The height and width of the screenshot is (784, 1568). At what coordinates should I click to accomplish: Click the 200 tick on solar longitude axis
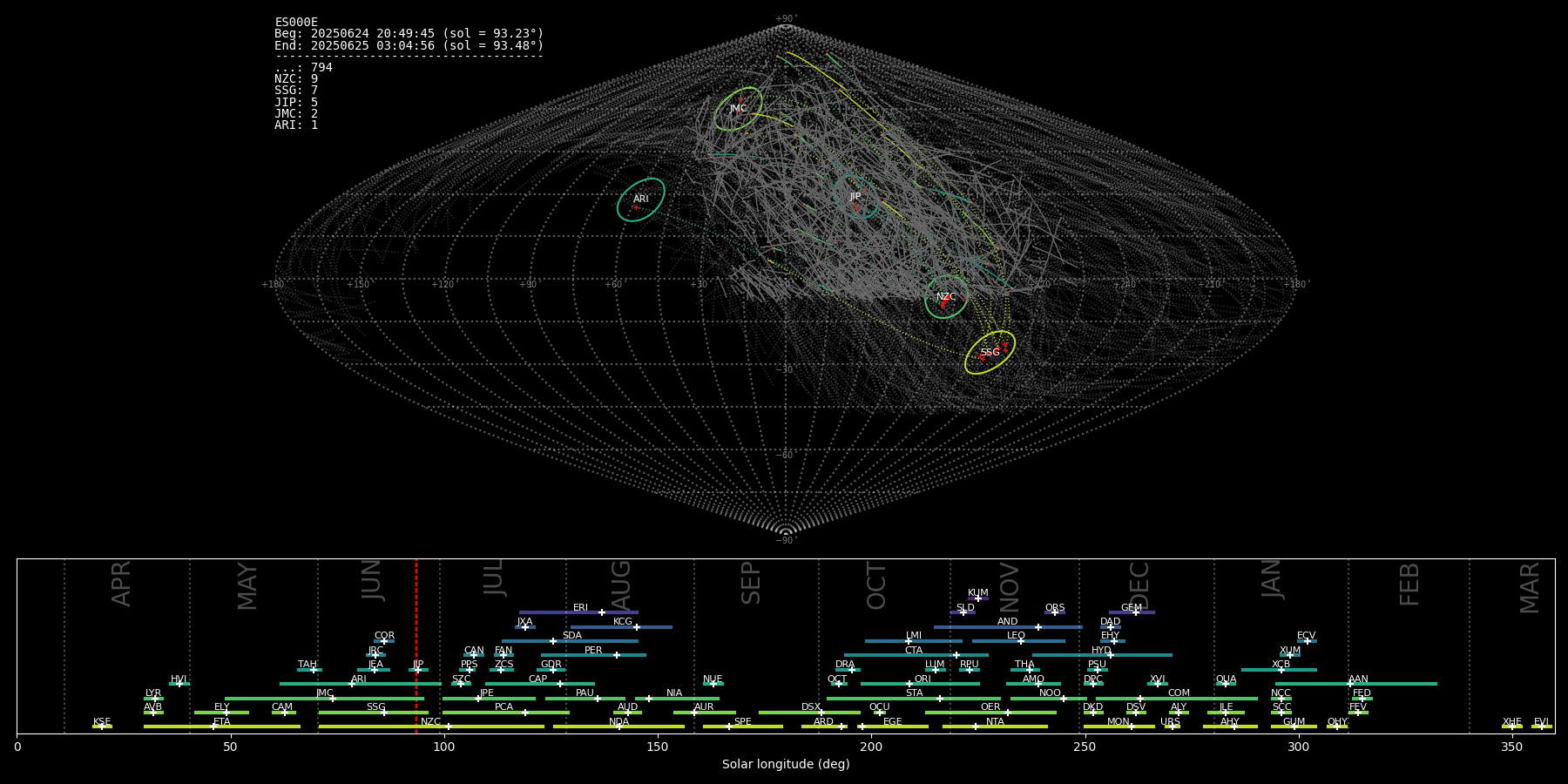(871, 747)
